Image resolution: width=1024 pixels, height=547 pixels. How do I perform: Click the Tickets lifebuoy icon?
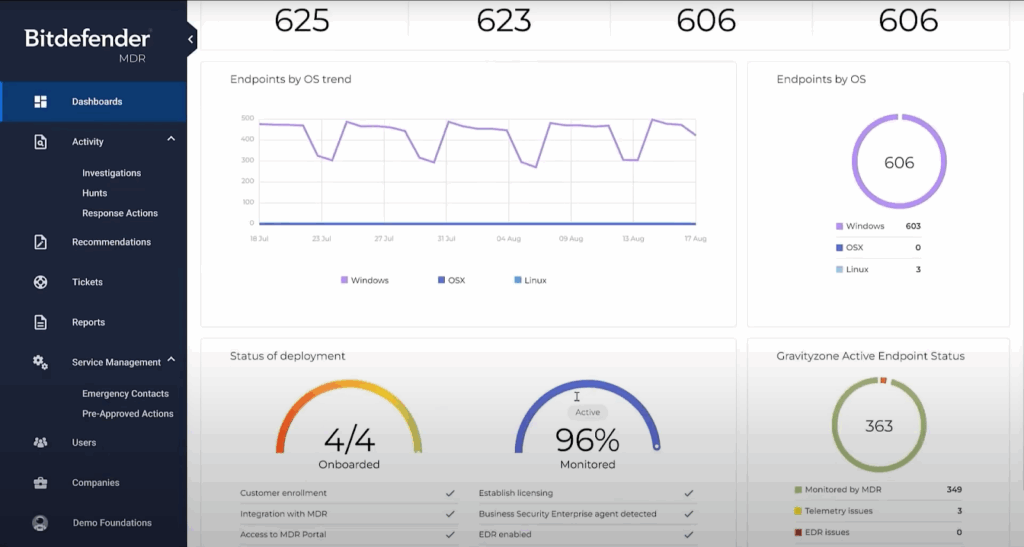[41, 282]
